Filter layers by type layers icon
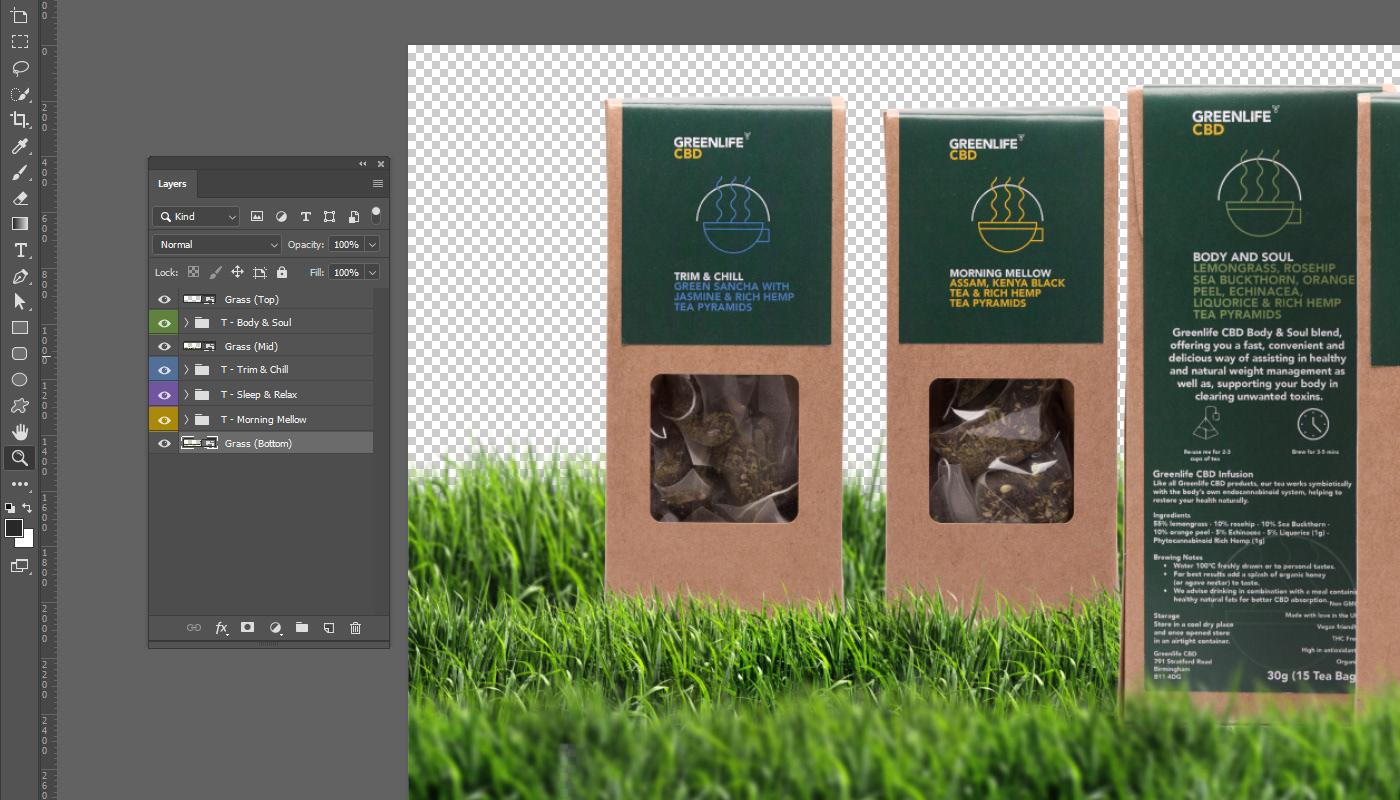Image resolution: width=1400 pixels, height=800 pixels. [x=305, y=217]
